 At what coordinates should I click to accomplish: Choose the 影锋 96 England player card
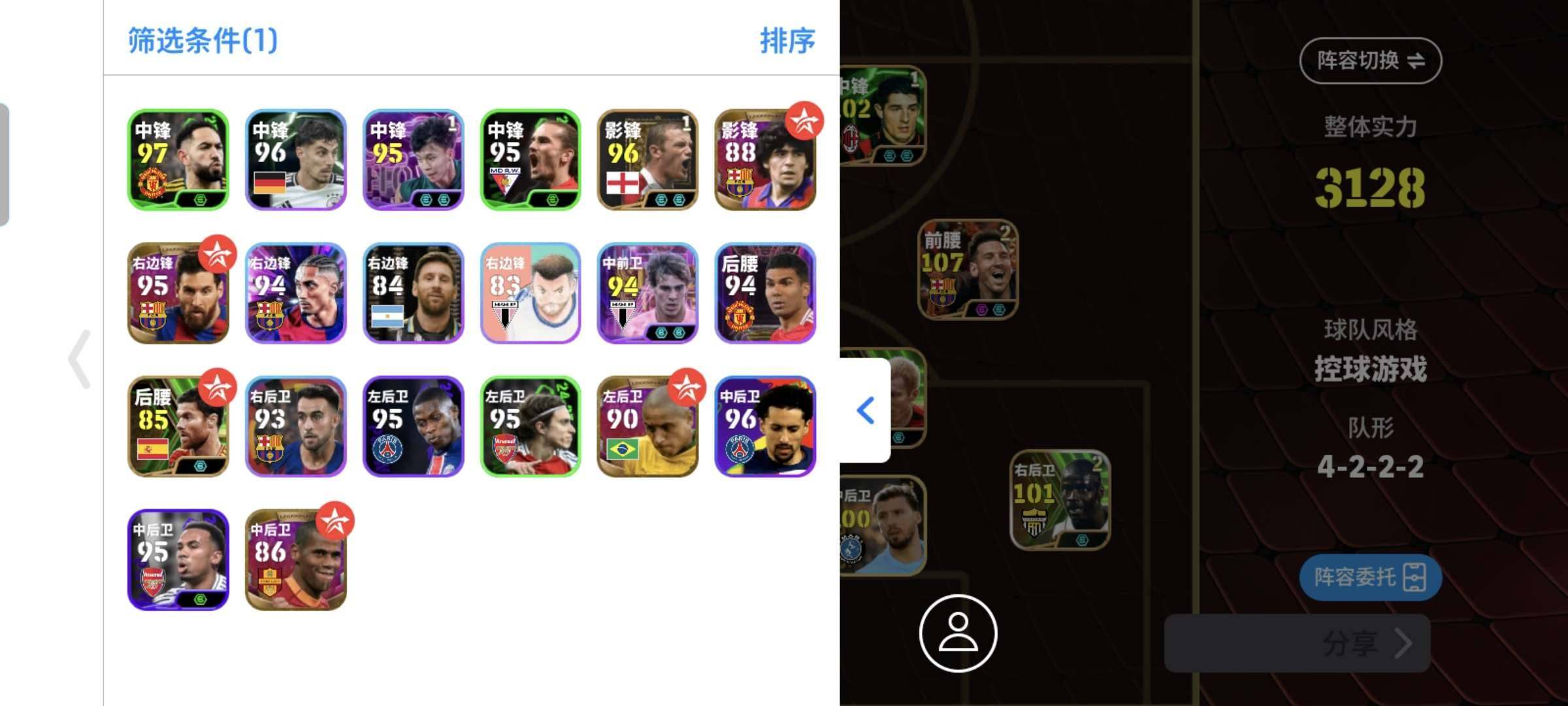pos(647,160)
